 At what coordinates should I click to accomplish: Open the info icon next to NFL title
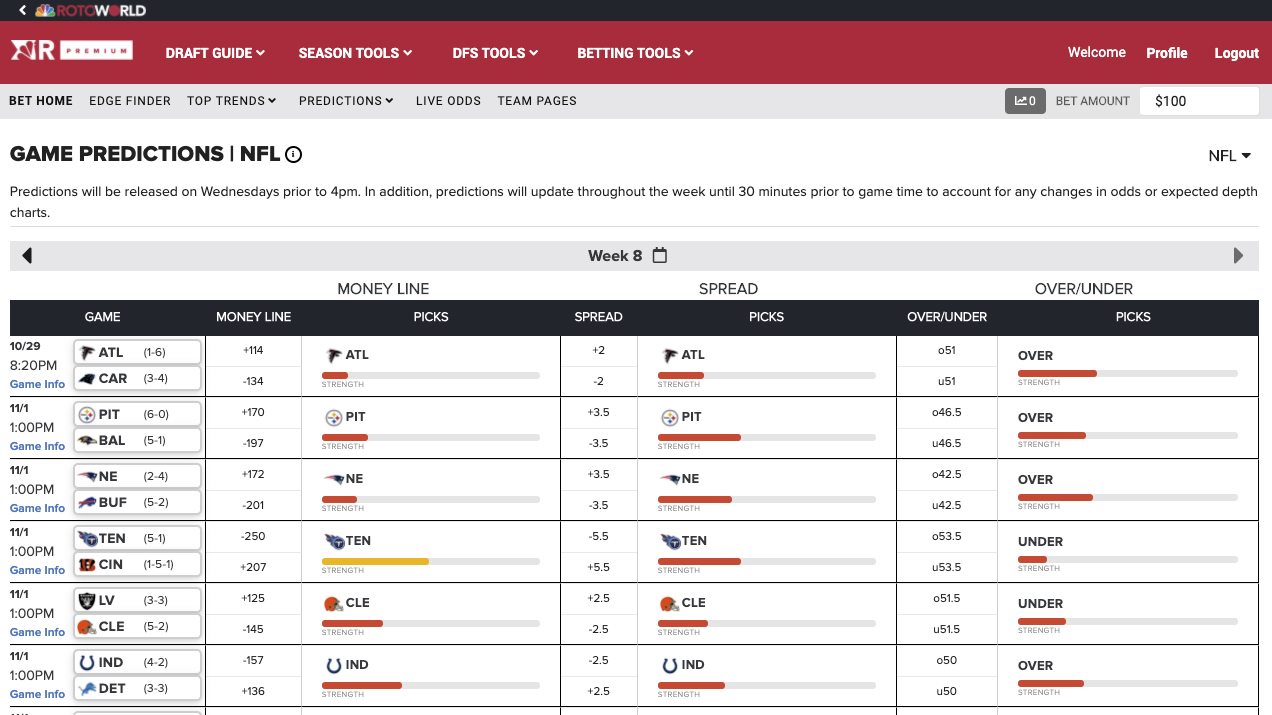click(x=293, y=155)
